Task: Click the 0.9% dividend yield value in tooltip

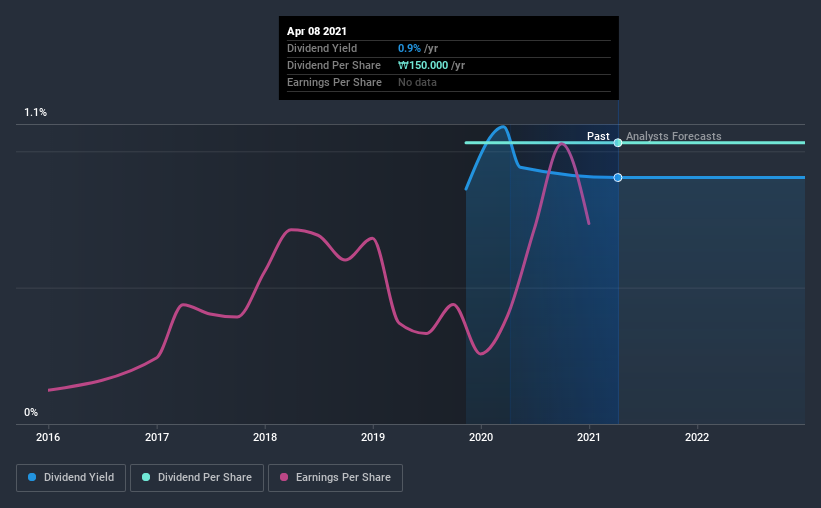Action: [x=409, y=48]
